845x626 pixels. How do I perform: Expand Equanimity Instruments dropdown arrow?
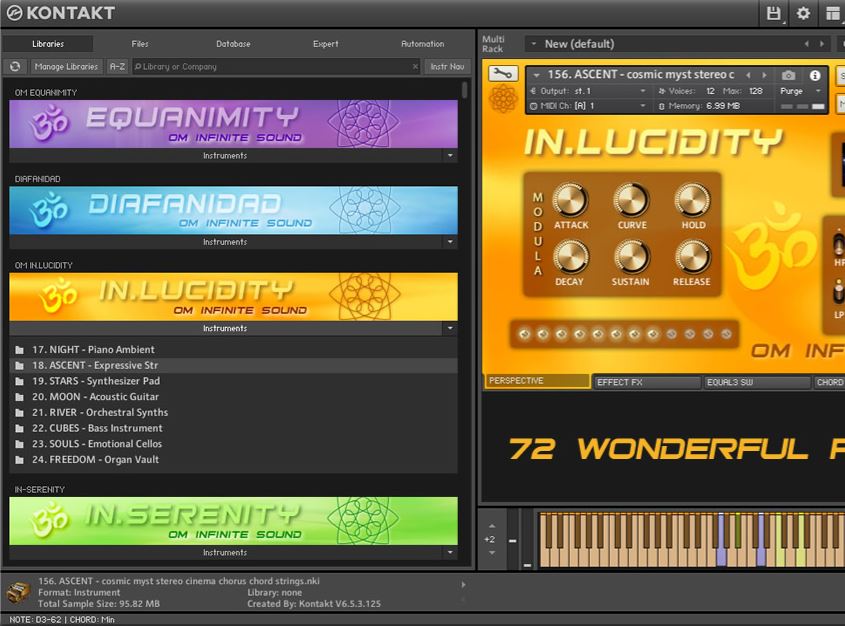point(450,156)
